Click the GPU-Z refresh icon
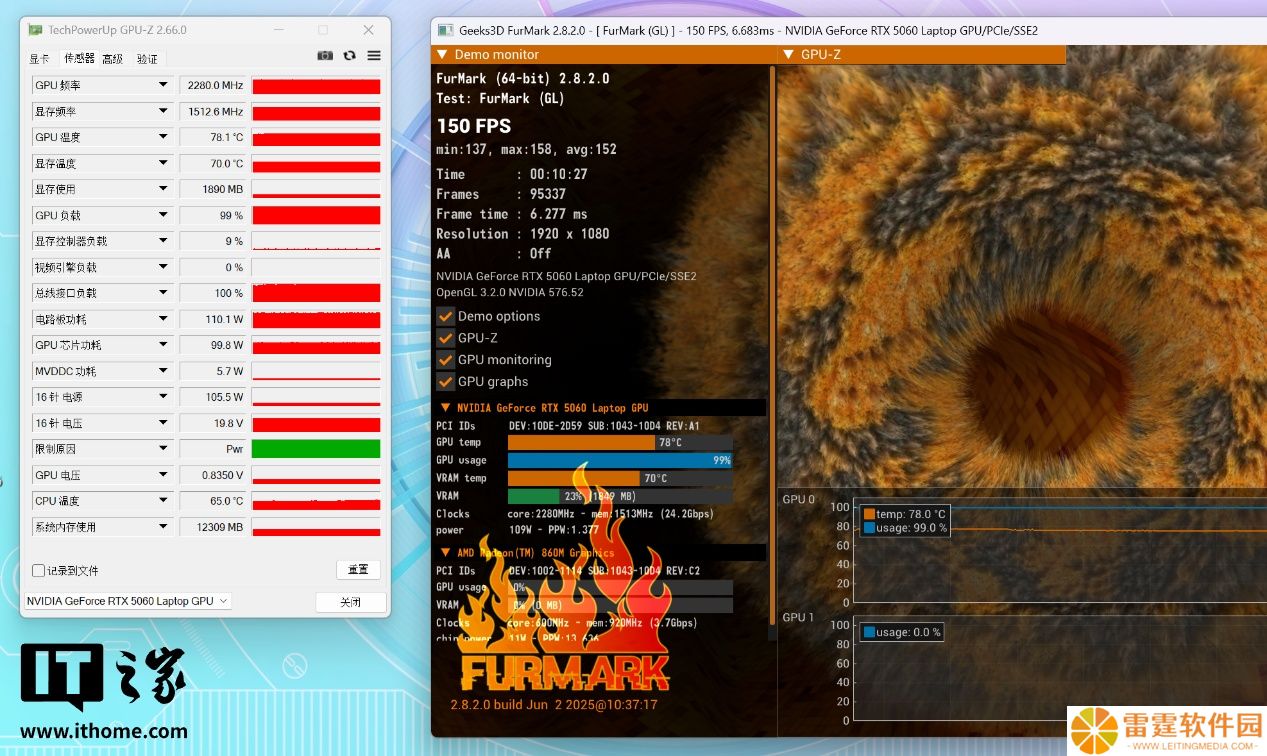 (349, 56)
